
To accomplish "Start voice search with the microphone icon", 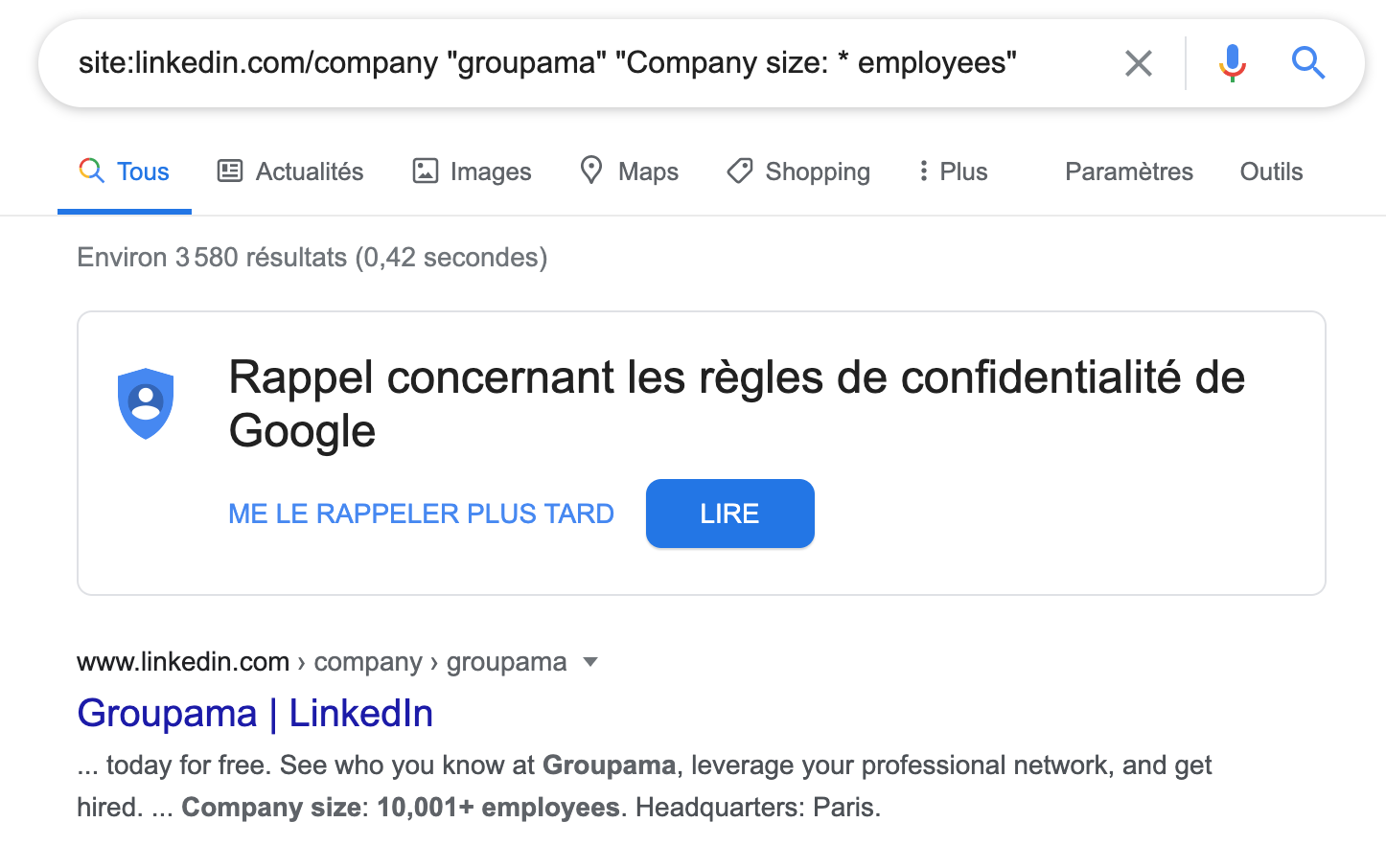I will (x=1233, y=63).
